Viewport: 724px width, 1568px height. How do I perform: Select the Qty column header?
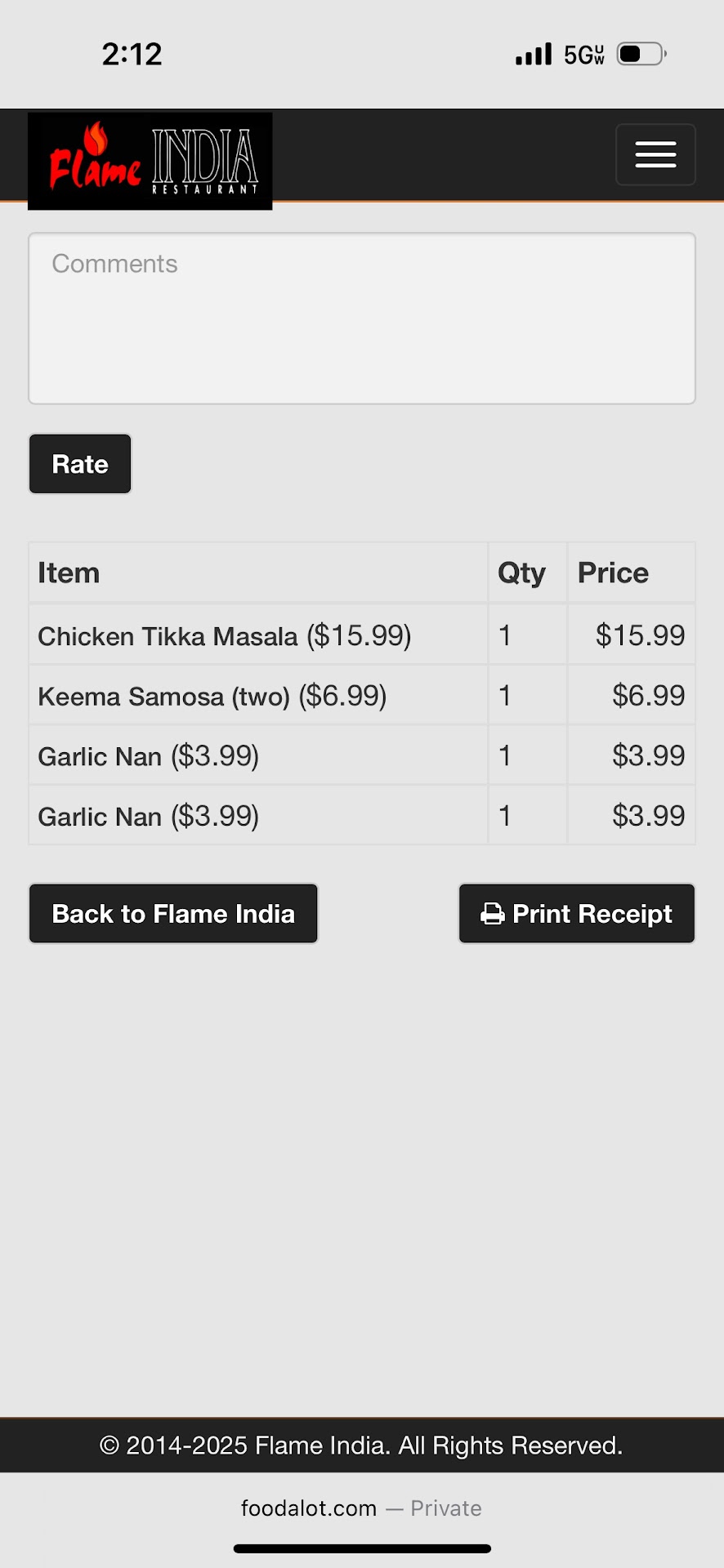521,573
